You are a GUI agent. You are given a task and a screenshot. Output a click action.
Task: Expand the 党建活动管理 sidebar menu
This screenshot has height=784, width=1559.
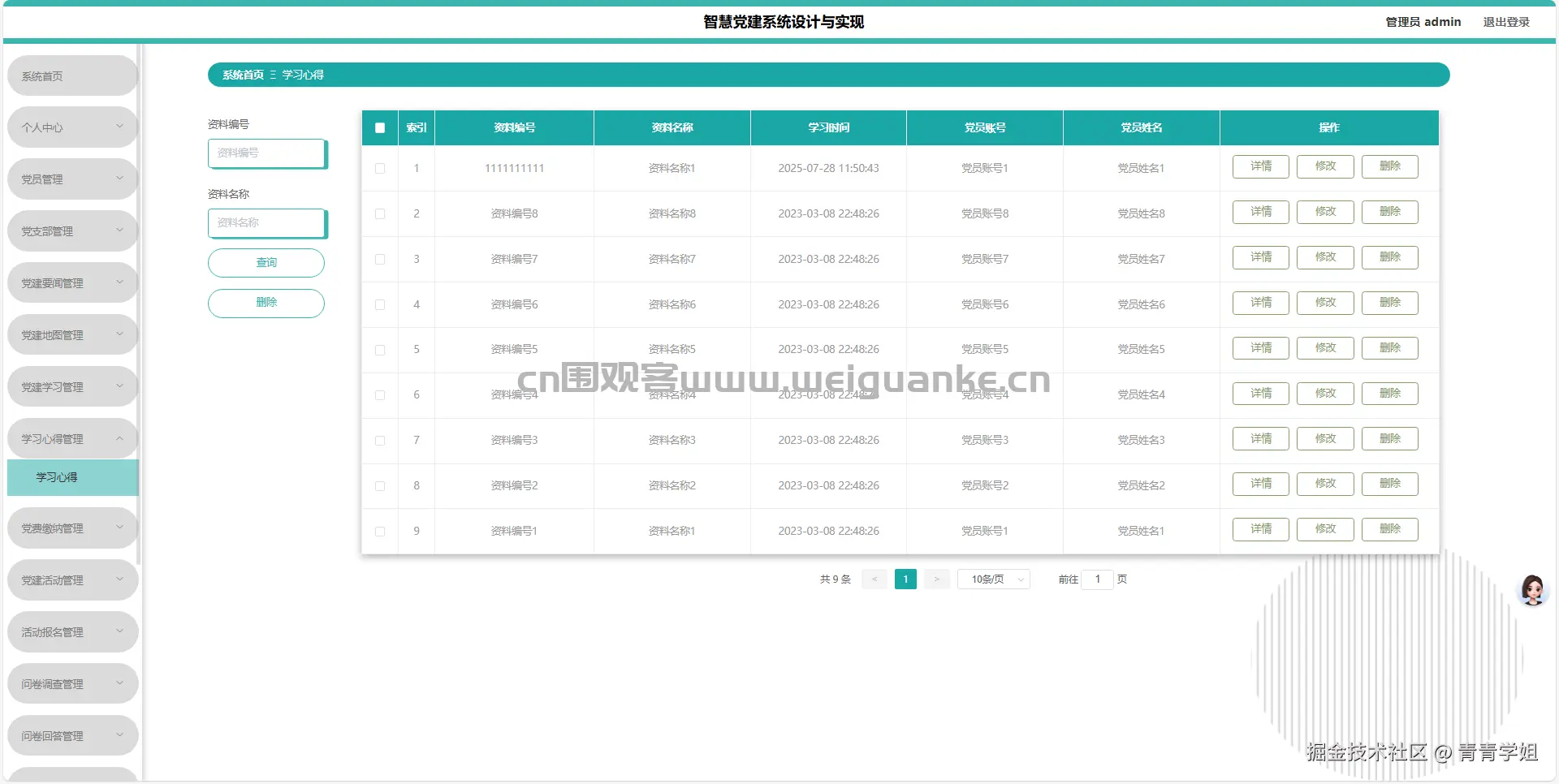click(72, 580)
